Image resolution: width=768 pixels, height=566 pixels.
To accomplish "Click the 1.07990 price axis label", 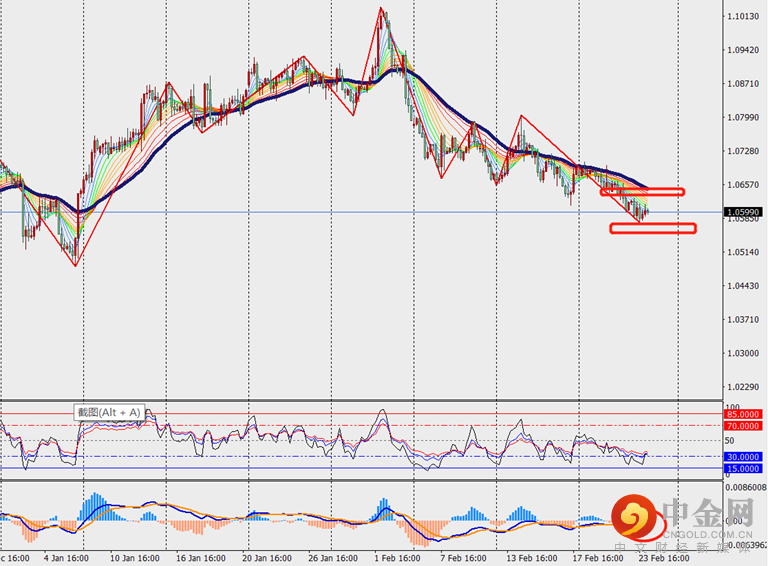I will click(742, 118).
